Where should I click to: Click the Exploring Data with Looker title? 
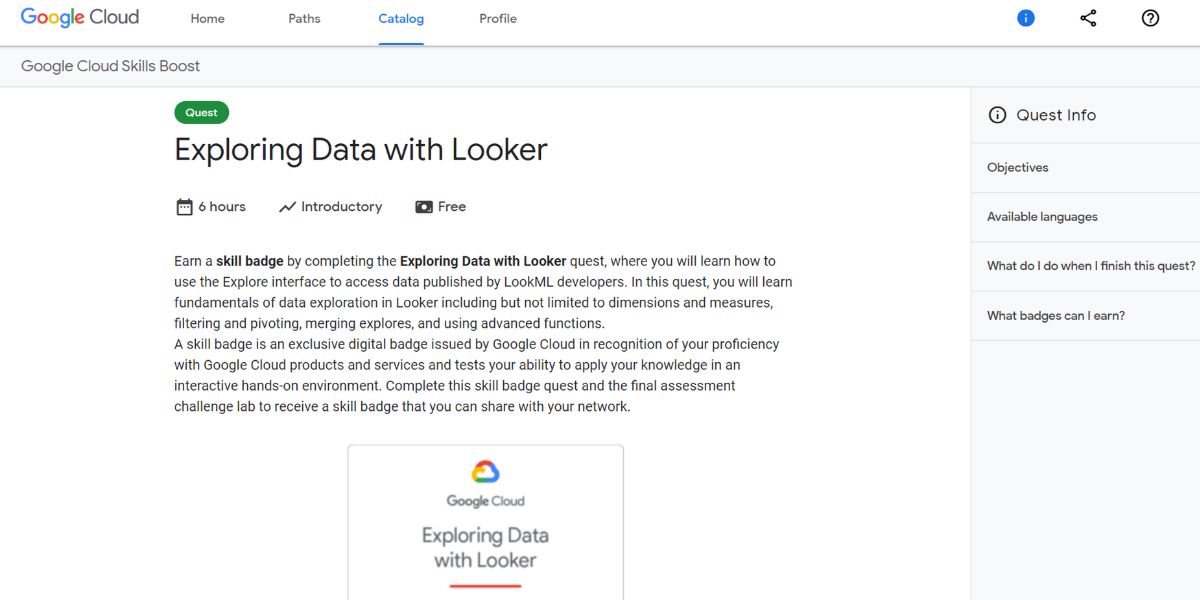click(x=361, y=150)
